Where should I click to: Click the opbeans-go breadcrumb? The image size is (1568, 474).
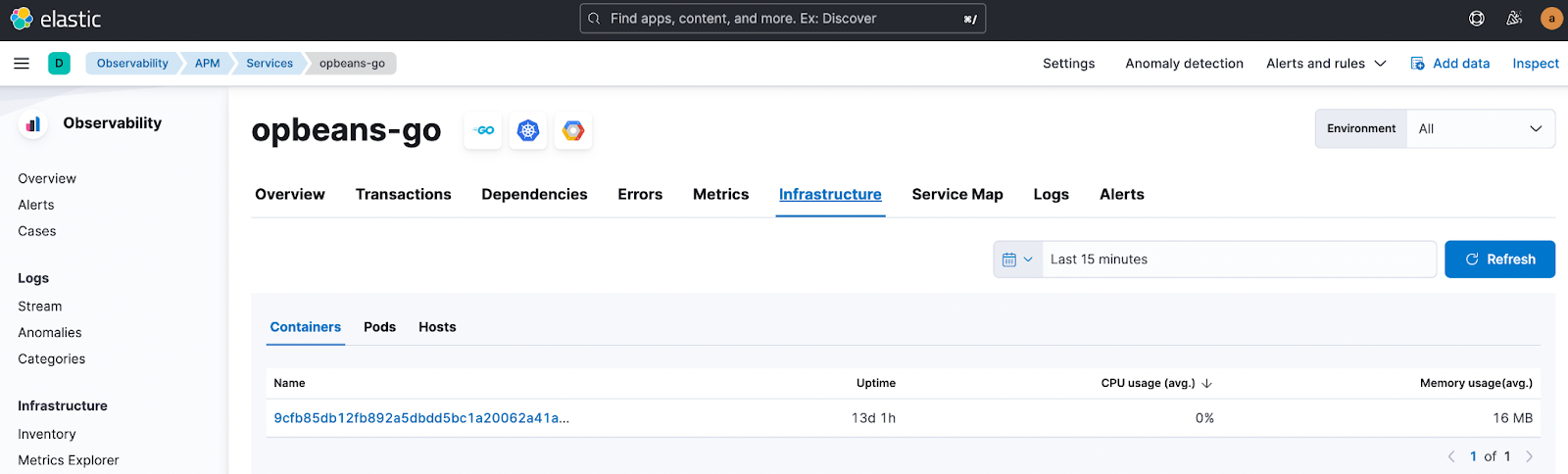352,64
